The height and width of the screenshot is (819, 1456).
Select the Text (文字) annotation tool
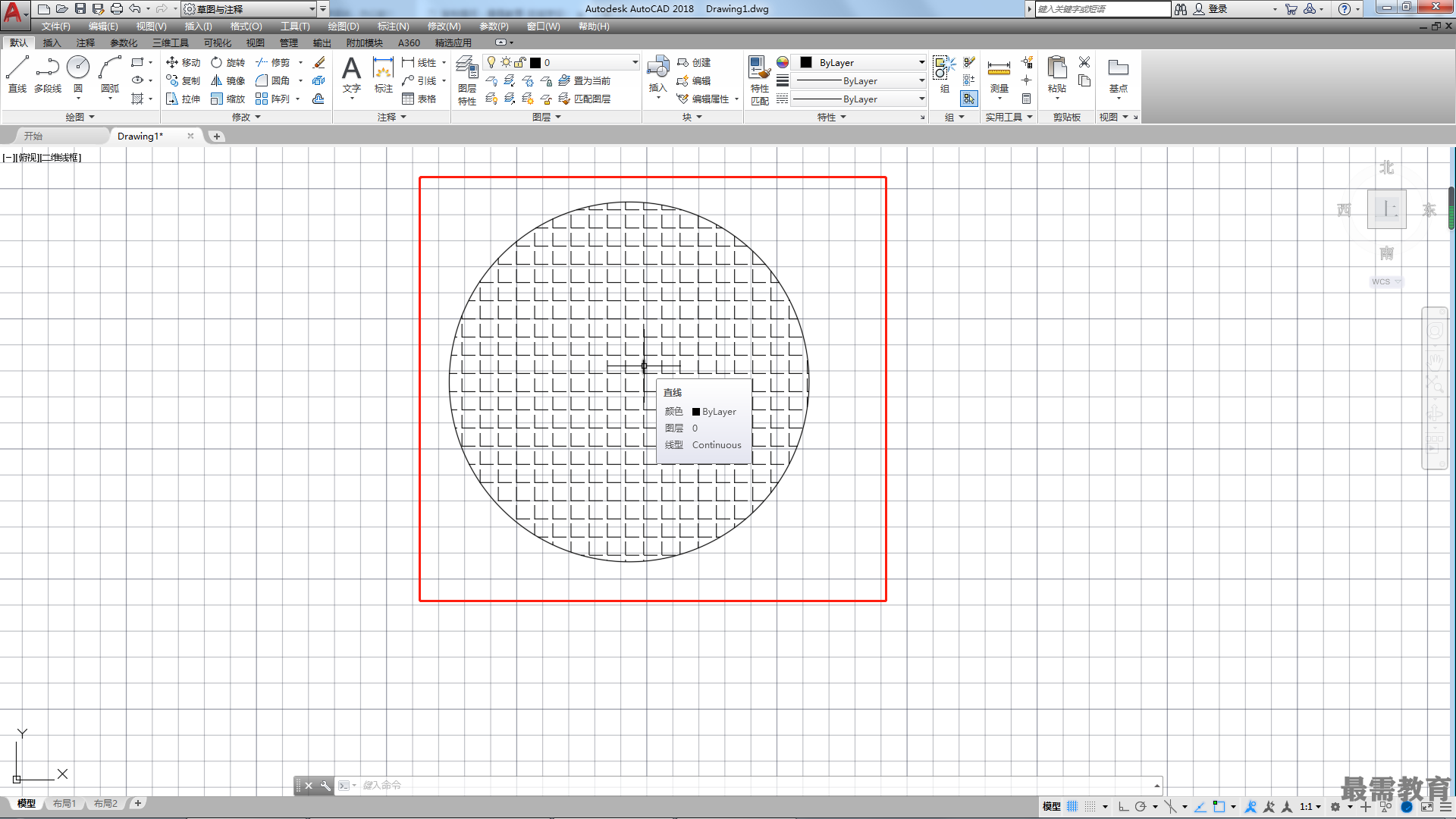click(351, 74)
